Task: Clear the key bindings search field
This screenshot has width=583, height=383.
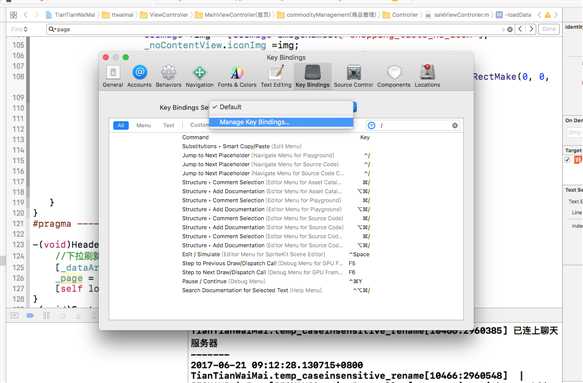Action: click(455, 125)
